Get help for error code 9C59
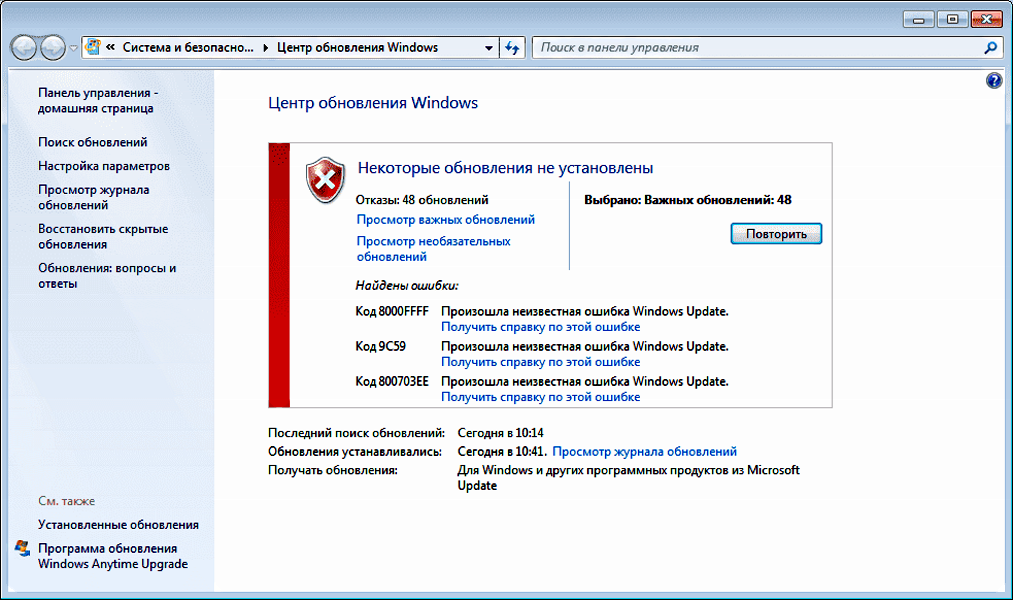This screenshot has width=1013, height=600. [540, 362]
